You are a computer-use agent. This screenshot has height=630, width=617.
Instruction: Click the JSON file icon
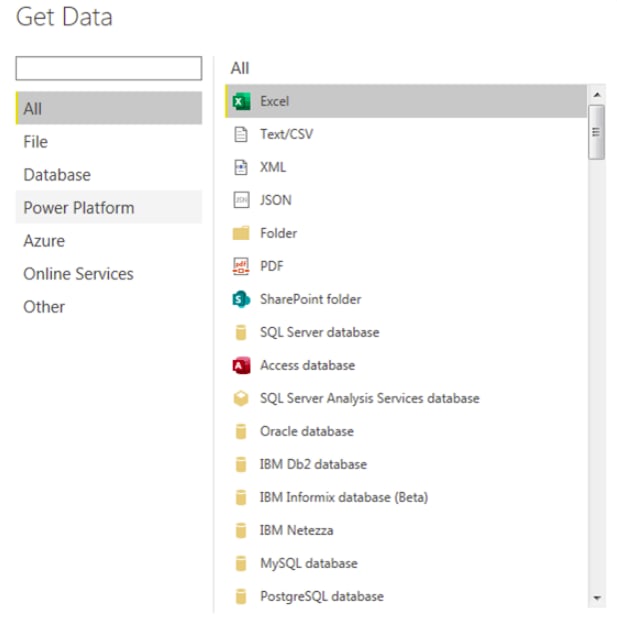coord(241,200)
